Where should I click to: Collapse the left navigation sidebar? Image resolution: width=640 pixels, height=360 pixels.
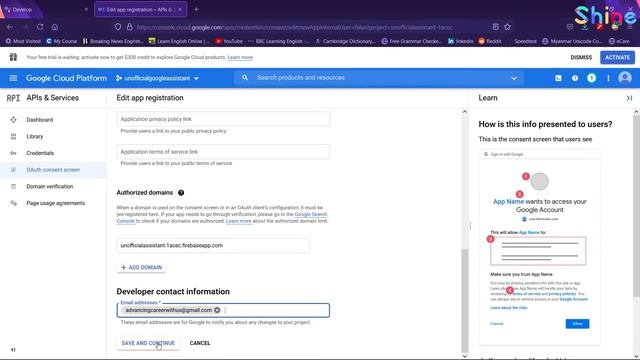click(x=13, y=350)
